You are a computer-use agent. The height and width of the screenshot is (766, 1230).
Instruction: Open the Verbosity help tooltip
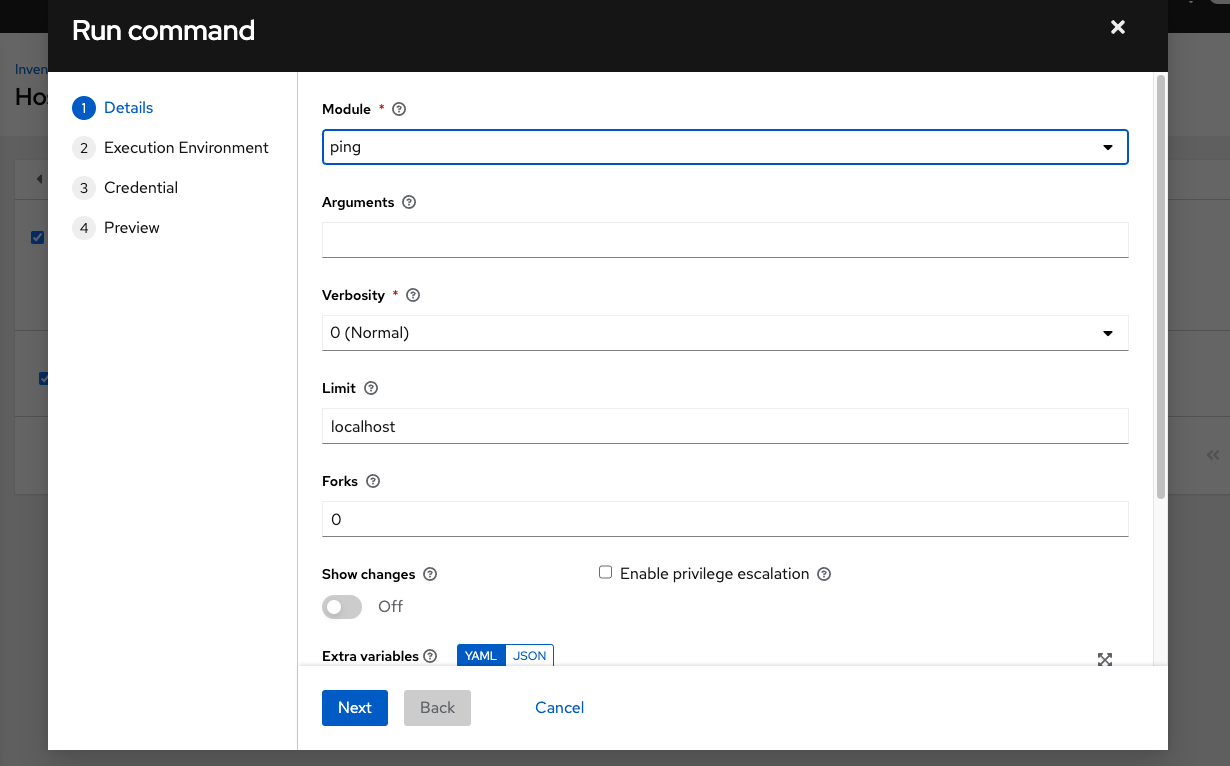point(413,294)
